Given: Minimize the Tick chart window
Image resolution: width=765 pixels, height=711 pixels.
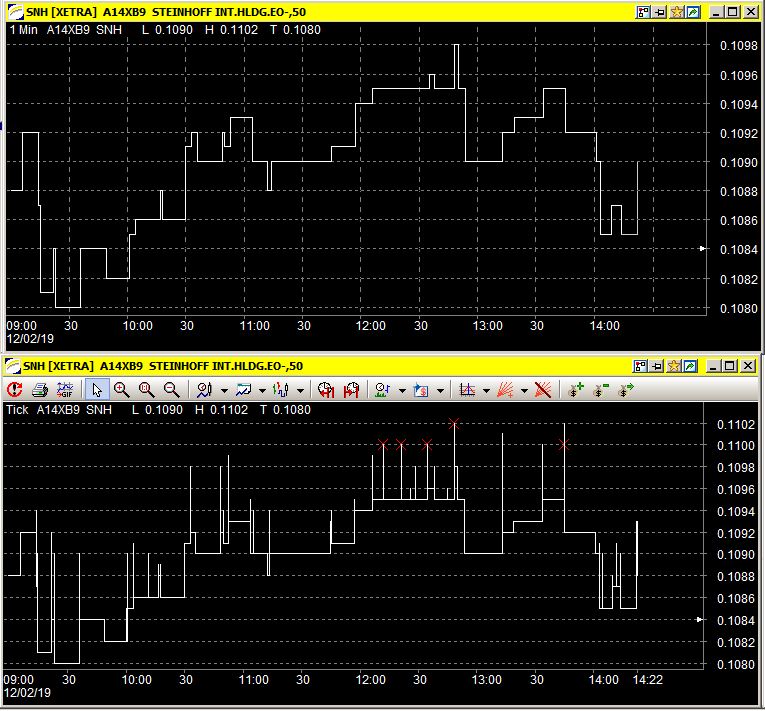Looking at the screenshot, I should click(x=713, y=366).
